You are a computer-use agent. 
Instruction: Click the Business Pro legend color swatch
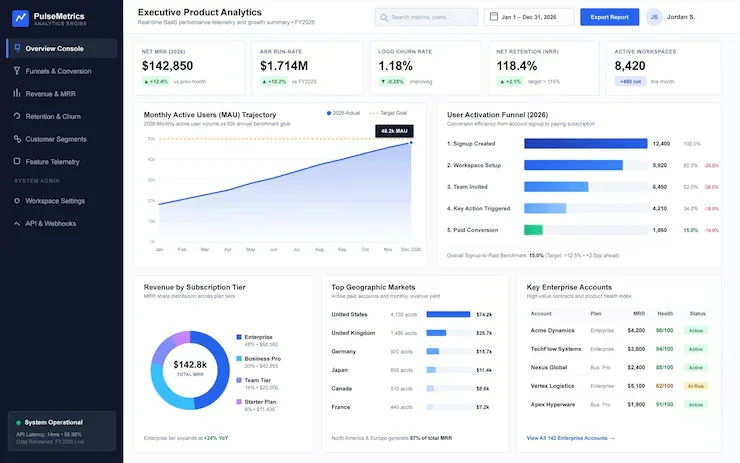coord(239,359)
